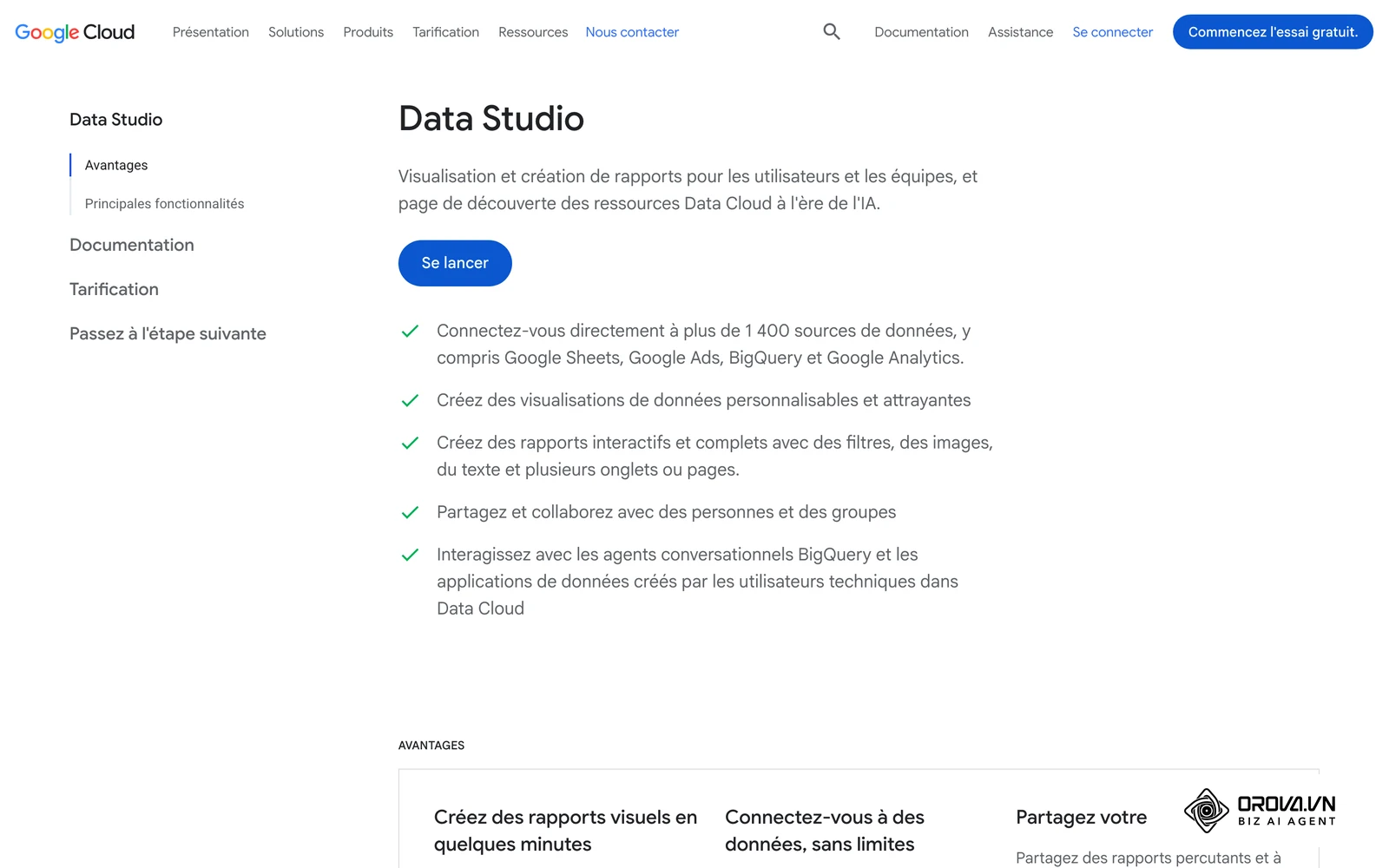Viewport: 1389px width, 868px height.
Task: Open Tarification in the left sidebar
Action: (114, 289)
